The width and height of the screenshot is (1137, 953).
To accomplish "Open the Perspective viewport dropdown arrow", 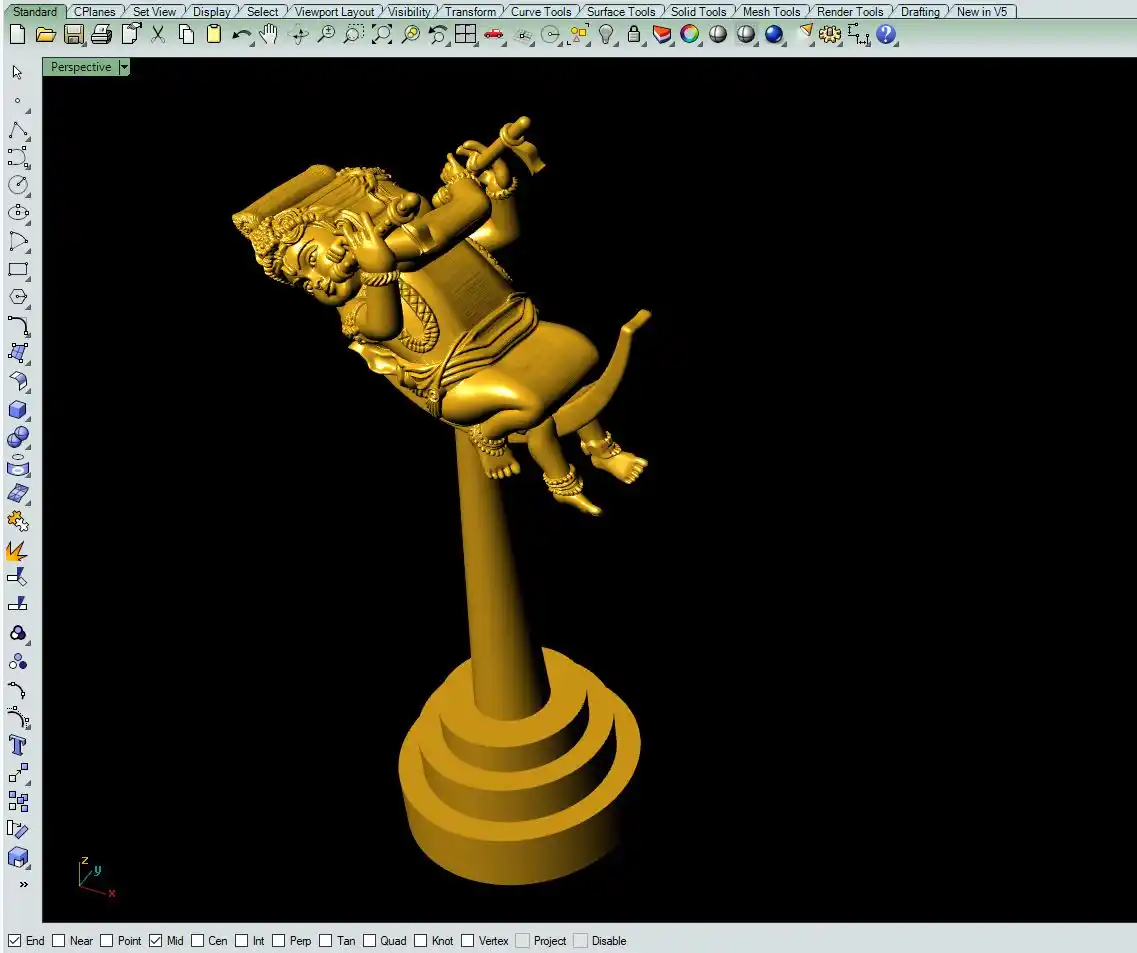I will (124, 67).
